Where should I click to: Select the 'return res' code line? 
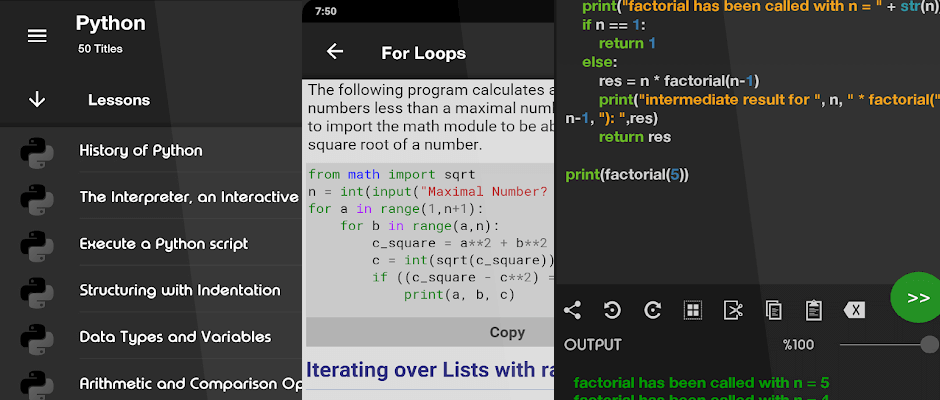pos(635,137)
